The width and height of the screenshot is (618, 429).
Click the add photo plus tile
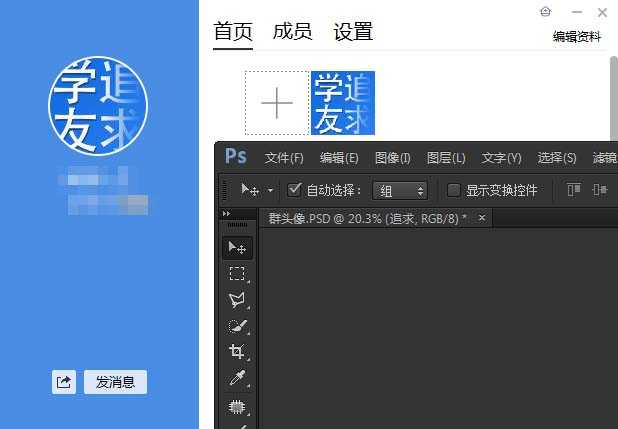[277, 103]
